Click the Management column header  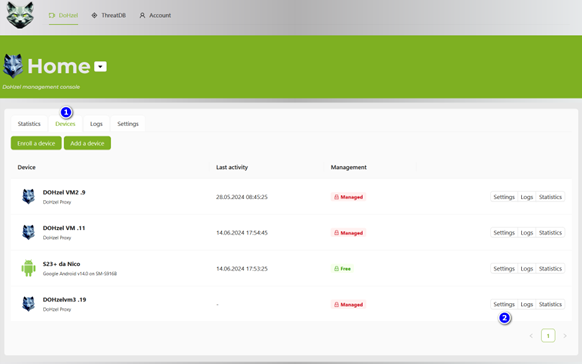(x=349, y=167)
